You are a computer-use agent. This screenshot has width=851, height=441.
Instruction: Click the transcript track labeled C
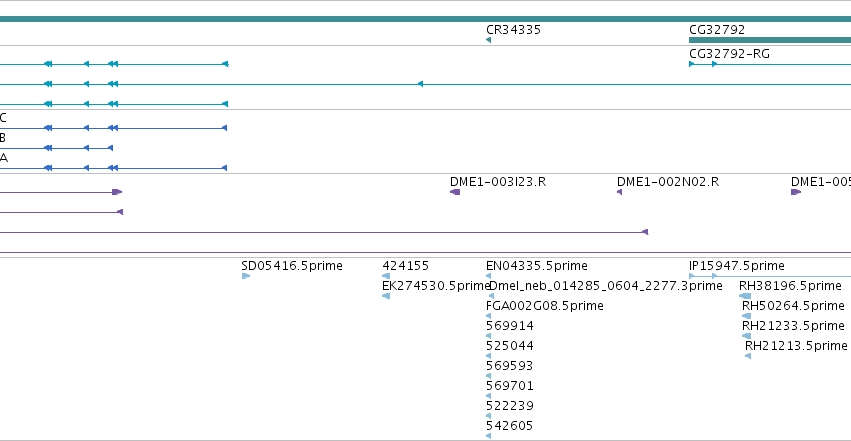click(113, 128)
